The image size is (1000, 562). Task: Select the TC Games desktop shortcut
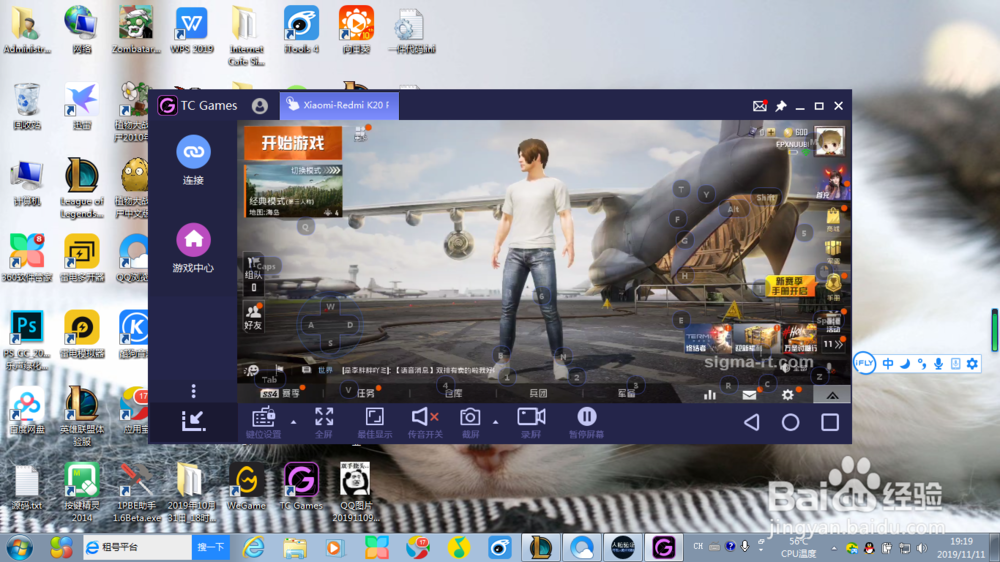301,487
